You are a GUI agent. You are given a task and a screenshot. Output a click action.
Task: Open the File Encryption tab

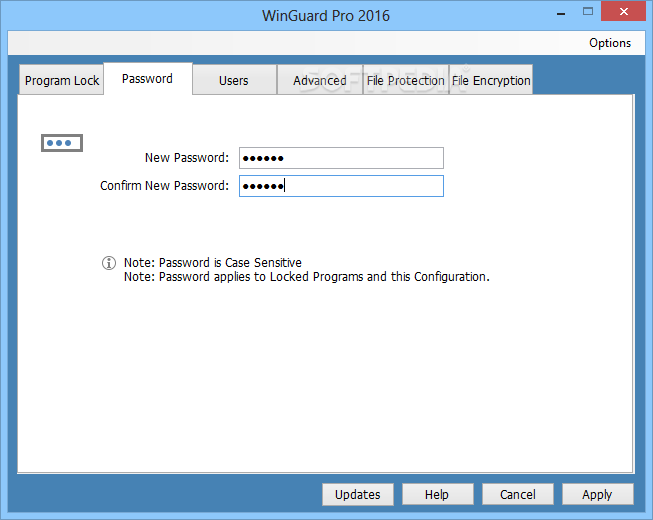coord(491,80)
